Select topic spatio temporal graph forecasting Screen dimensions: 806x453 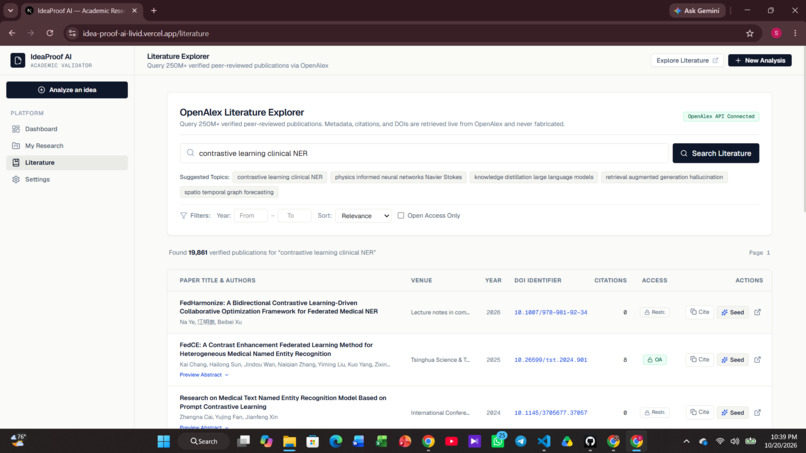229,192
